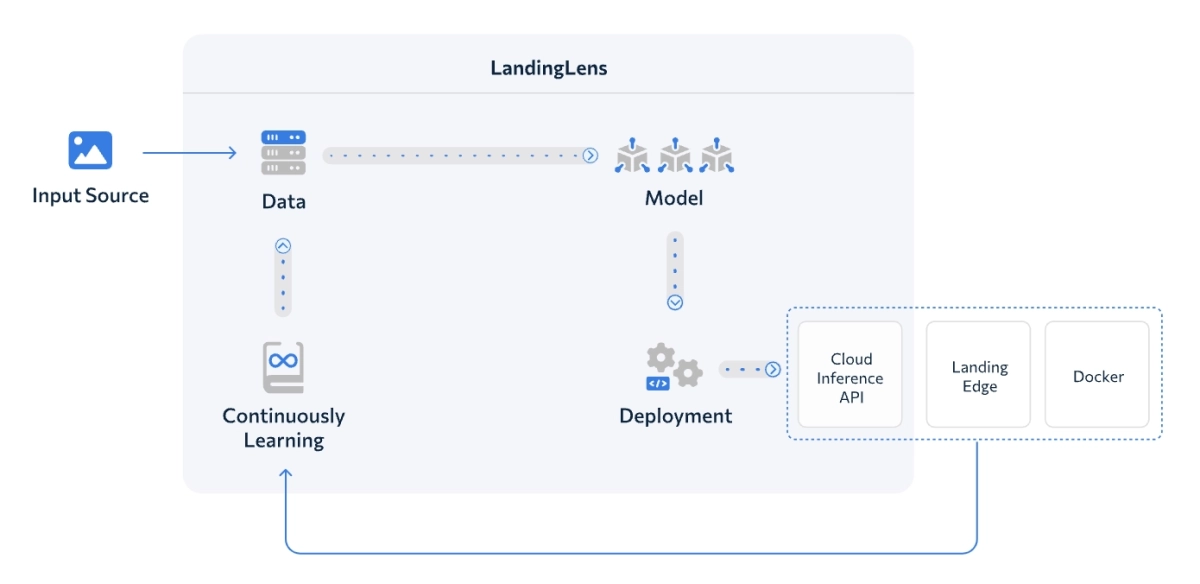Select the middle Model cube icon

[x=675, y=155]
